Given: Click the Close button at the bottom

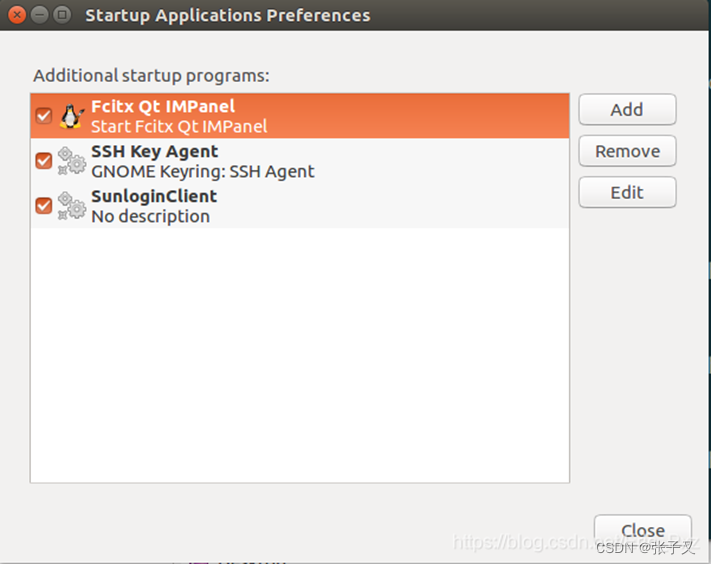Looking at the screenshot, I should (x=642, y=531).
